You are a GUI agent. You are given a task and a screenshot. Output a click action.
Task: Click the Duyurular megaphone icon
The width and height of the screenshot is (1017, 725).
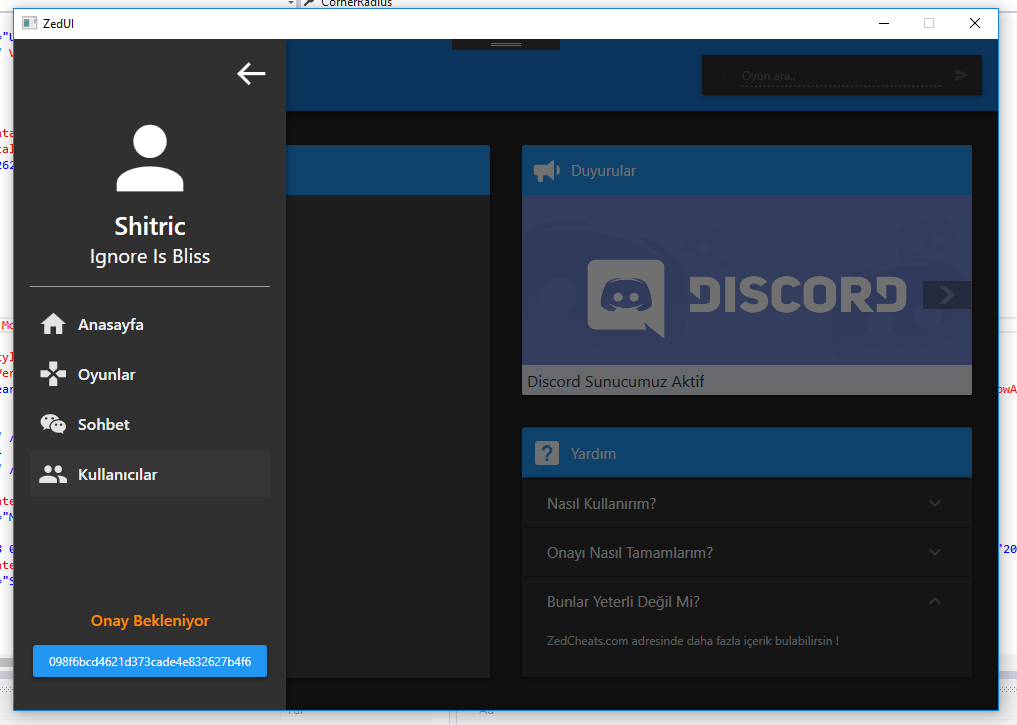click(547, 171)
